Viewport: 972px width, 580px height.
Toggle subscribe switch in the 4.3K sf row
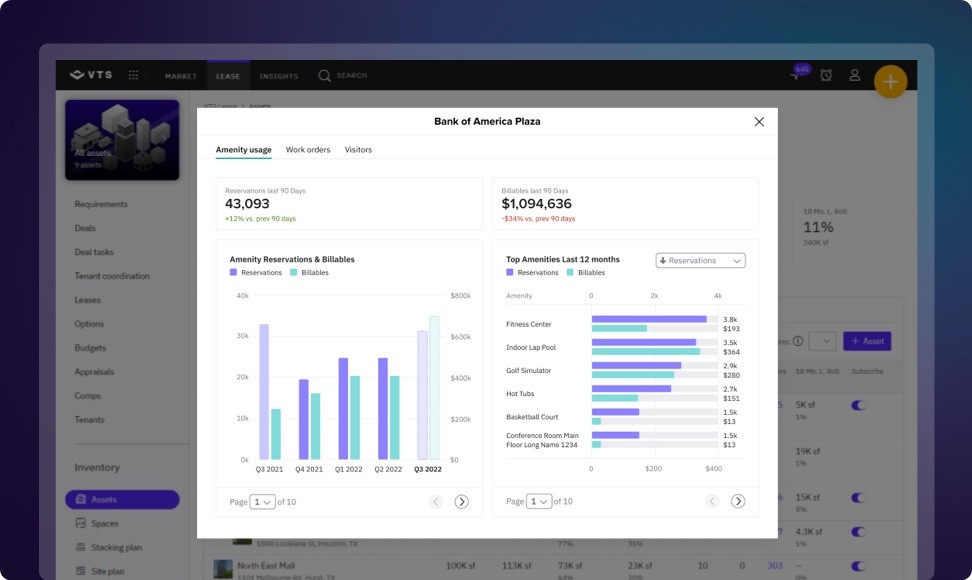(x=858, y=532)
